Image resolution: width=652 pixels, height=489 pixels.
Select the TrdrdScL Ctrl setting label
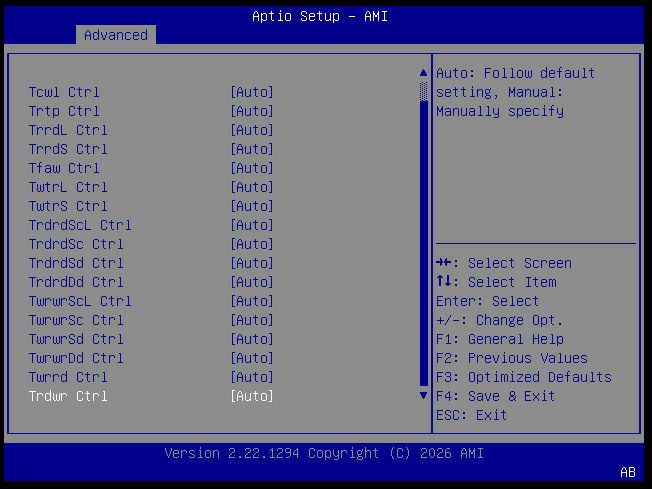pos(80,225)
